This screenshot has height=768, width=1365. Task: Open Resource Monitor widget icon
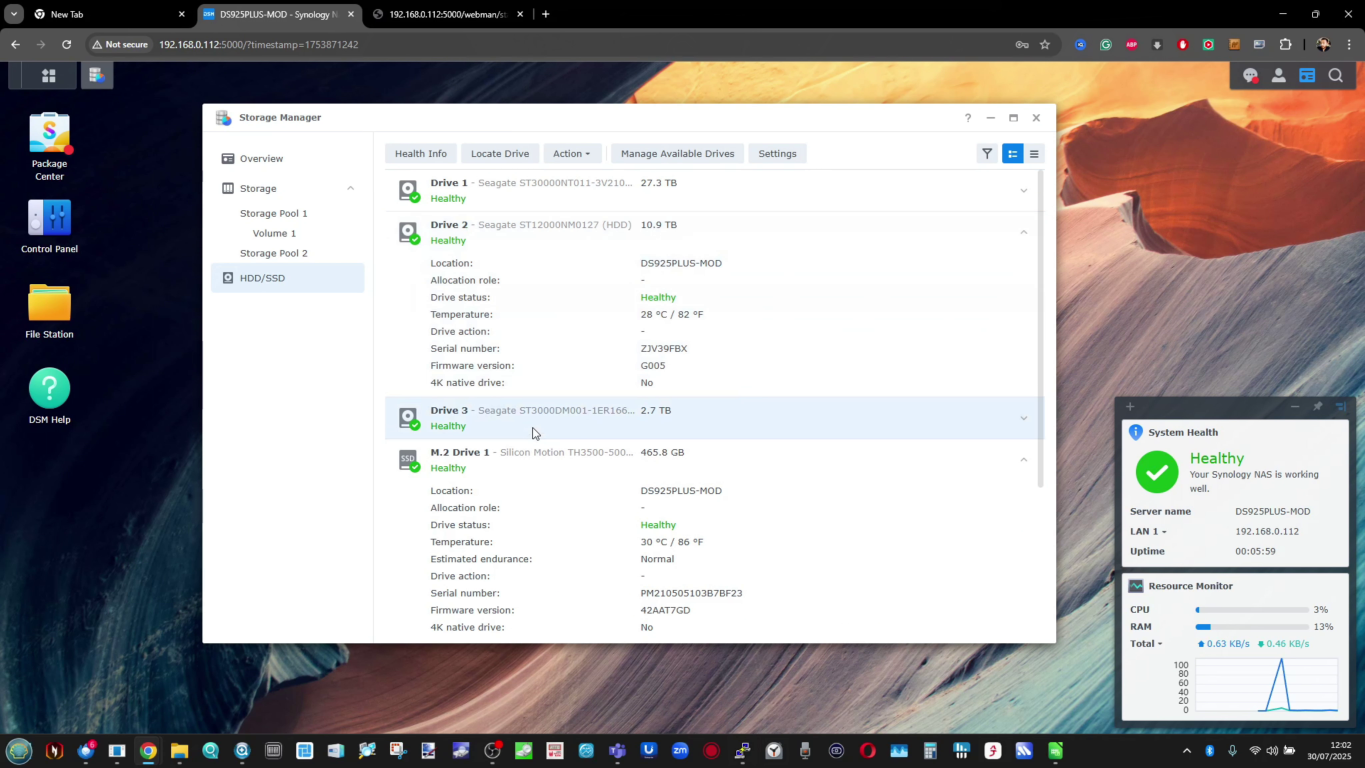pyautogui.click(x=1136, y=586)
